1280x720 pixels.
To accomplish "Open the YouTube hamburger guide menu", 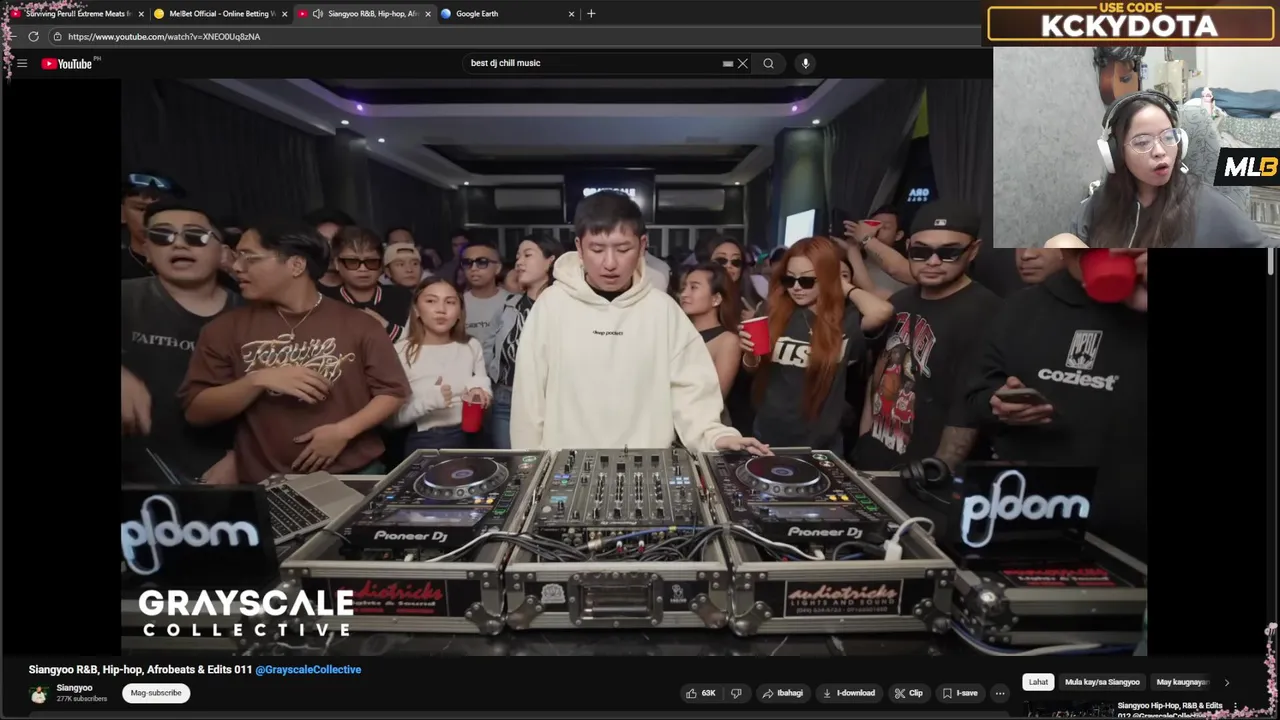I will [22, 63].
